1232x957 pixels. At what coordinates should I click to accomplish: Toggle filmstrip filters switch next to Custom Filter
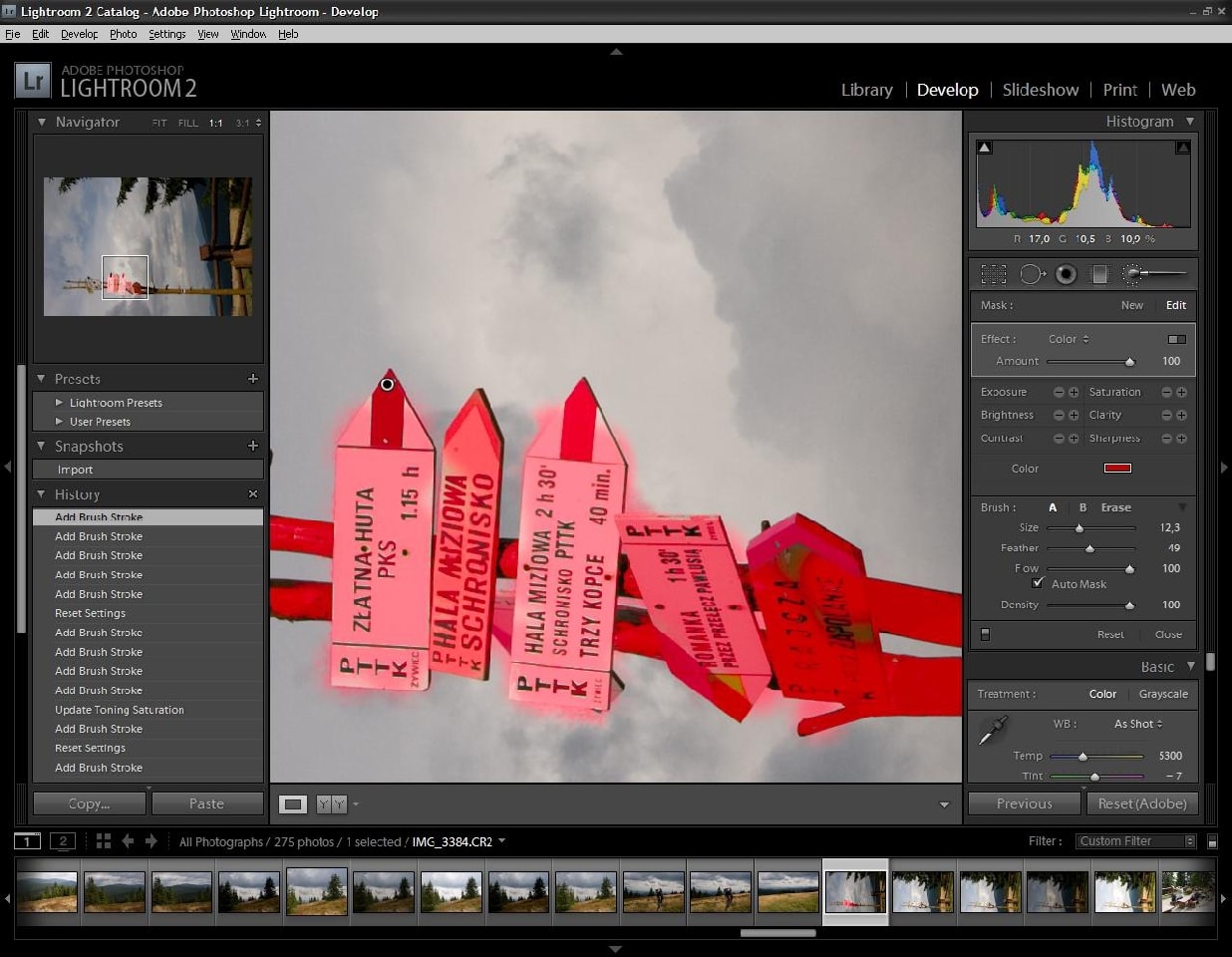[x=1212, y=841]
